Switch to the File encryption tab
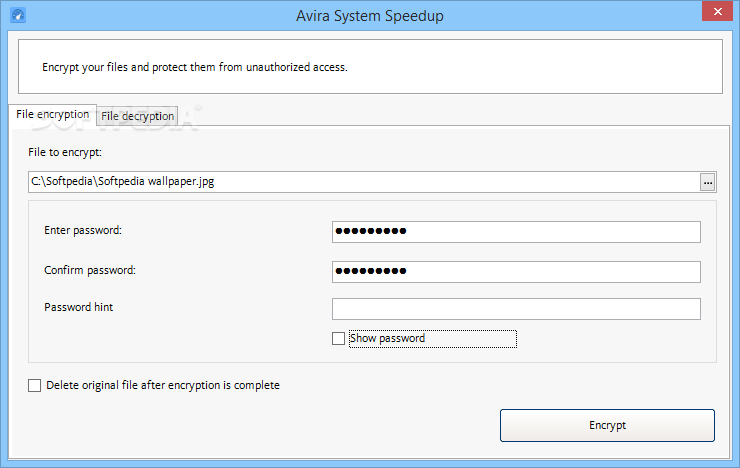 pyautogui.click(x=52, y=115)
